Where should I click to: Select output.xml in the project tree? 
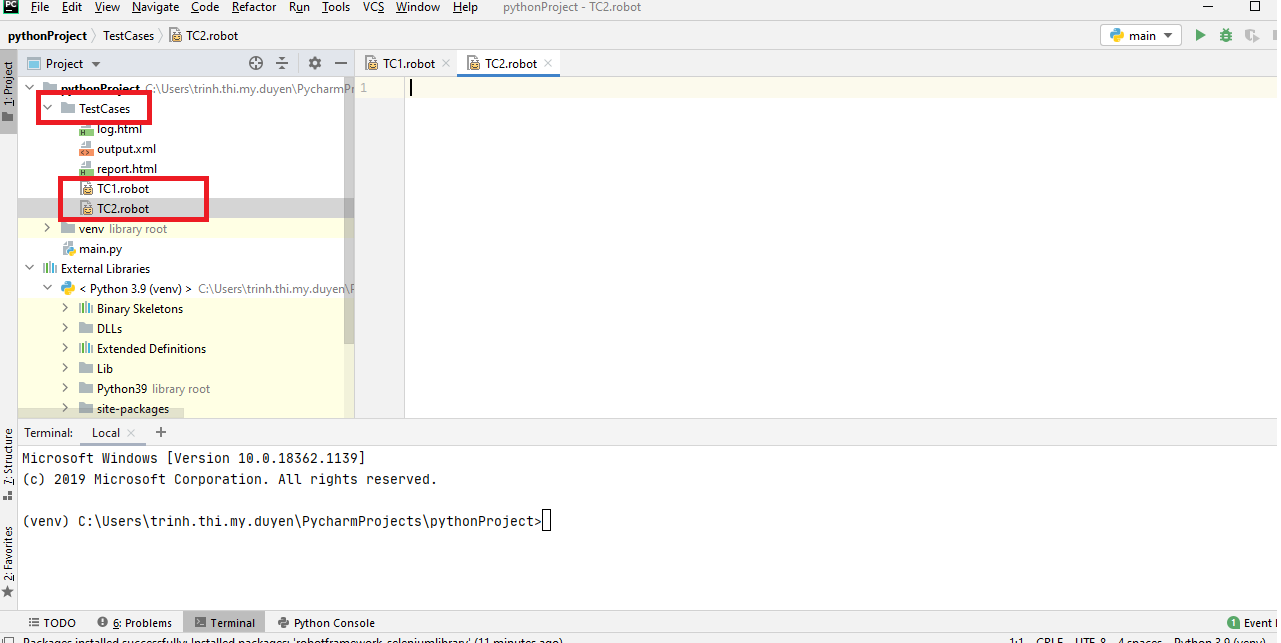tap(126, 149)
